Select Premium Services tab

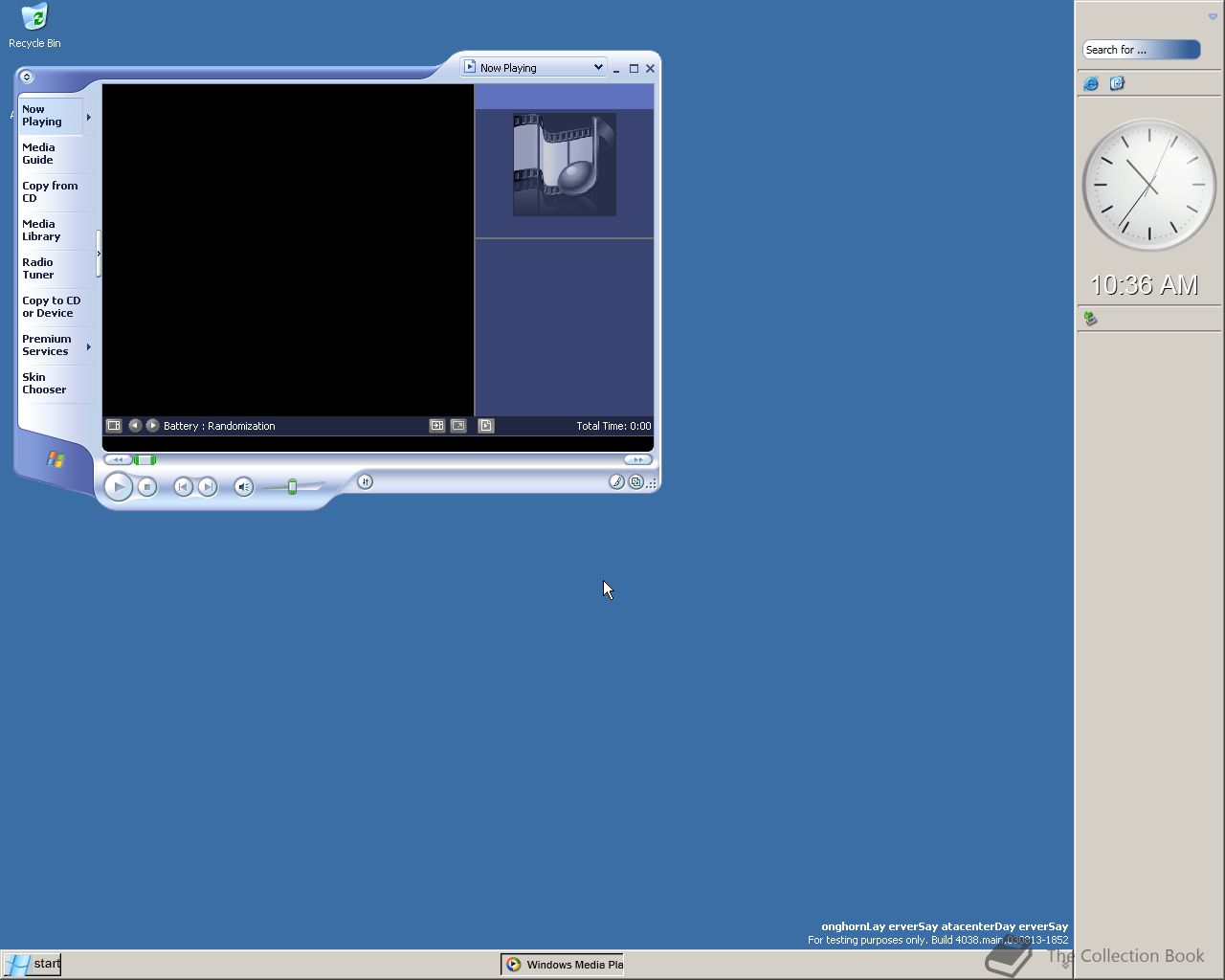51,345
